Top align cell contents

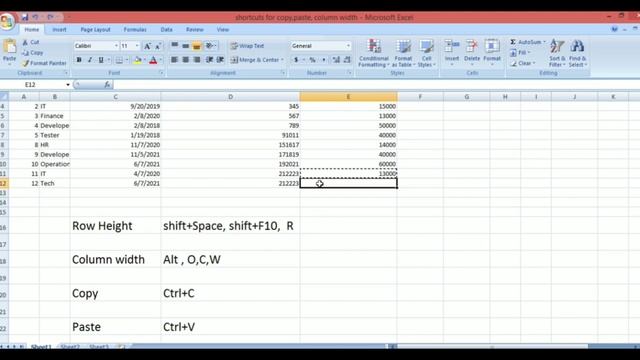[174, 45]
